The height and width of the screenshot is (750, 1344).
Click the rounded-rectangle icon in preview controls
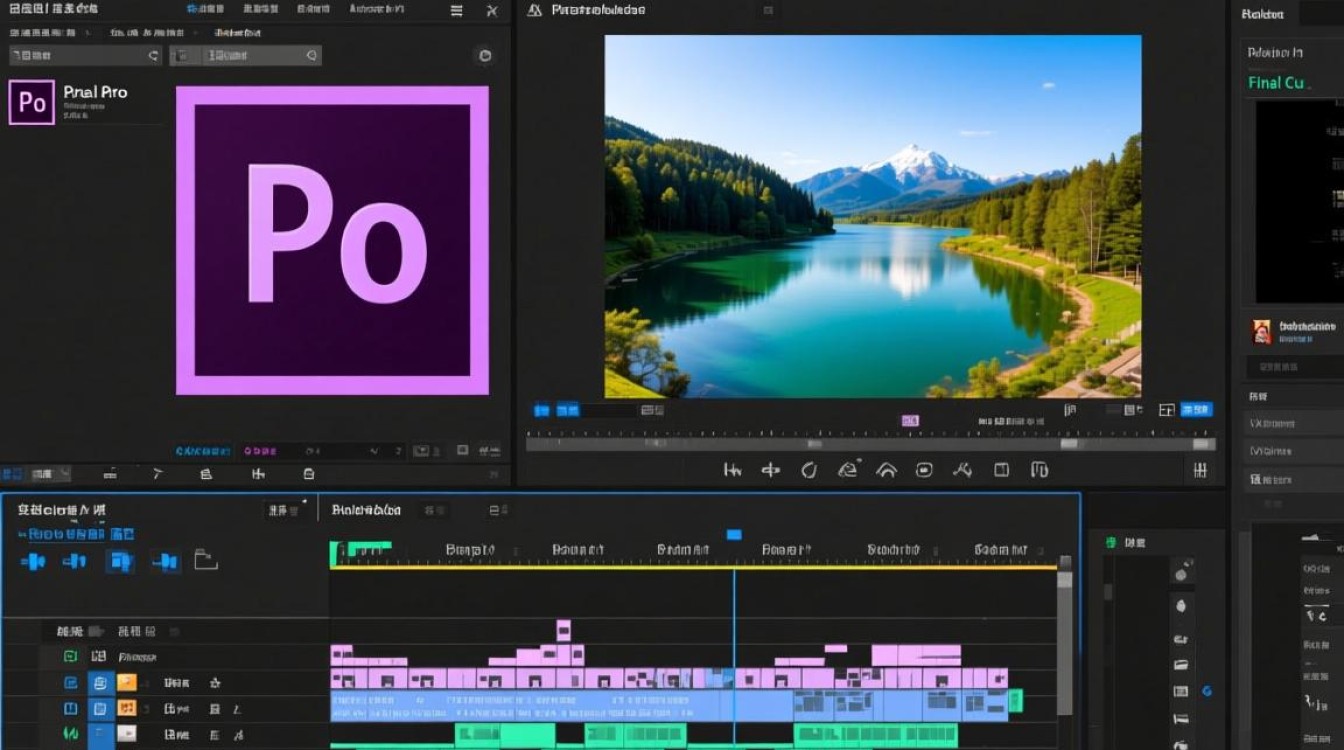tap(924, 469)
